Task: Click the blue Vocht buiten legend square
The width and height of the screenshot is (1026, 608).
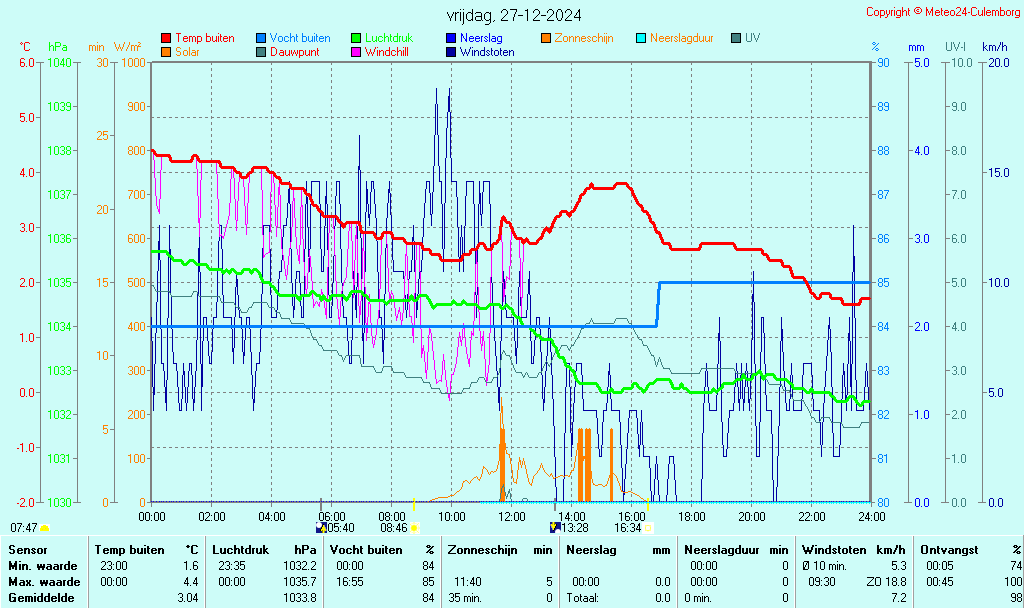Action: click(261, 38)
